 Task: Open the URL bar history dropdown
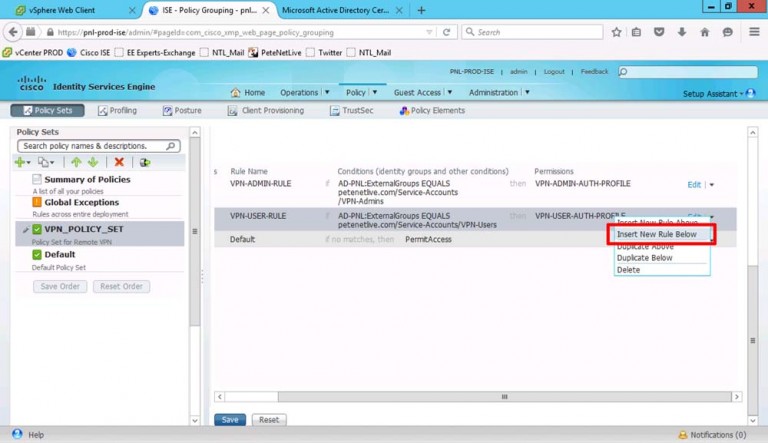pyautogui.click(x=429, y=32)
